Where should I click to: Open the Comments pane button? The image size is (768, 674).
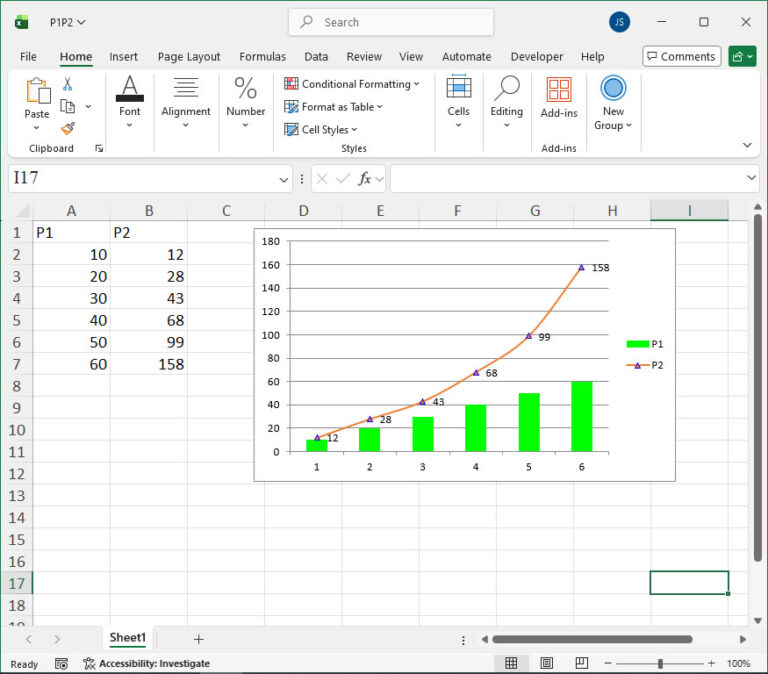pos(681,57)
